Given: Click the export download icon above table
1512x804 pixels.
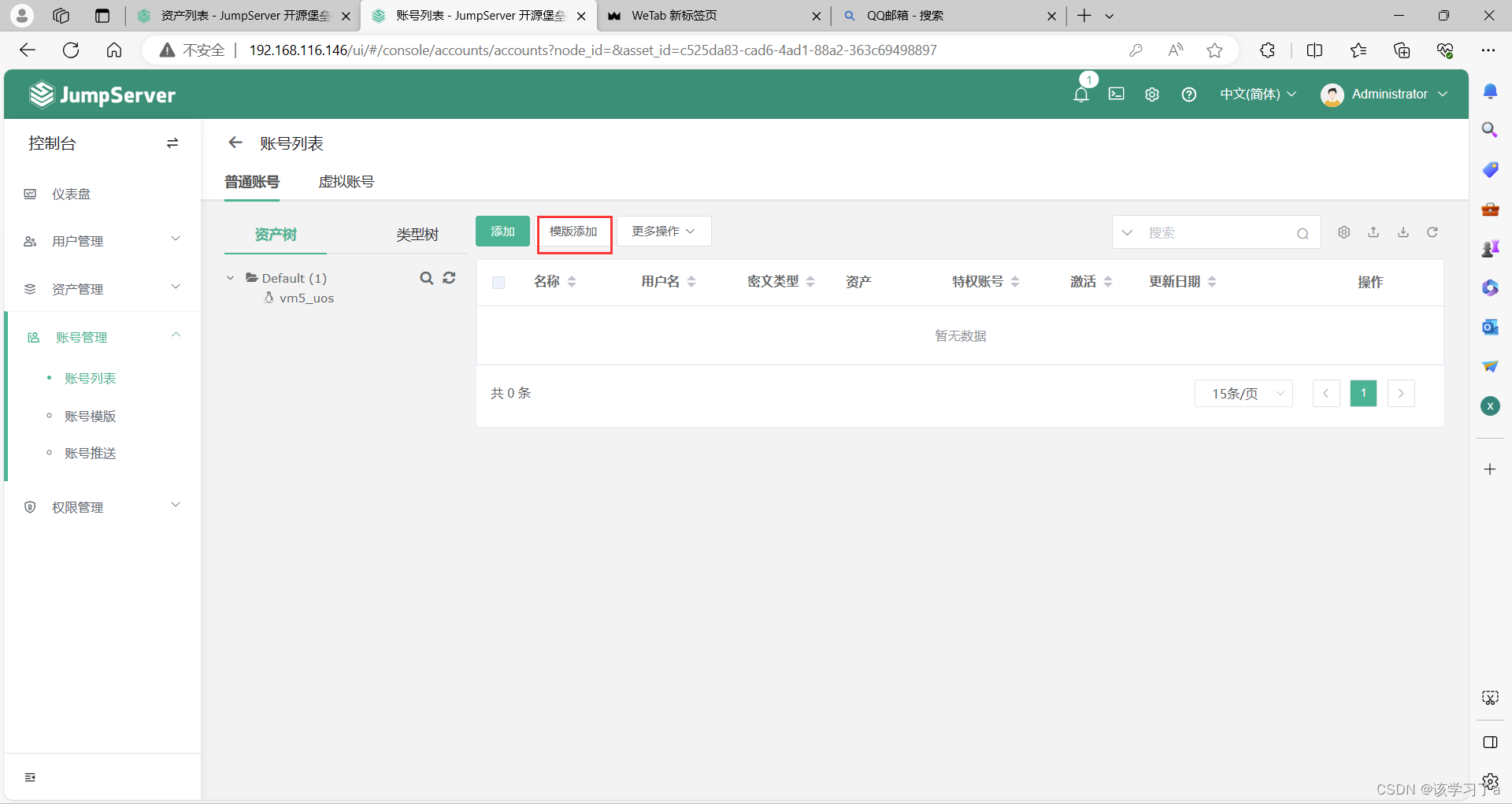Looking at the screenshot, I should click(x=1403, y=232).
